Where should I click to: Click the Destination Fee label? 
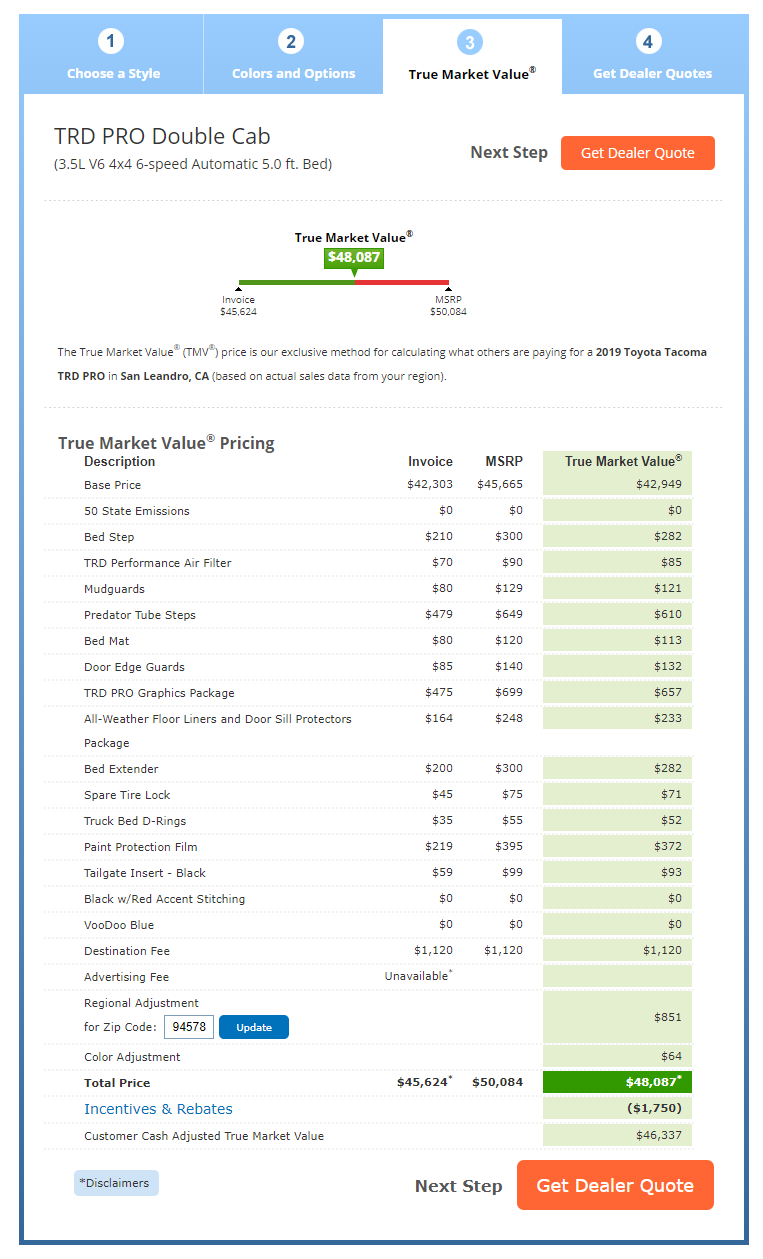pos(127,951)
